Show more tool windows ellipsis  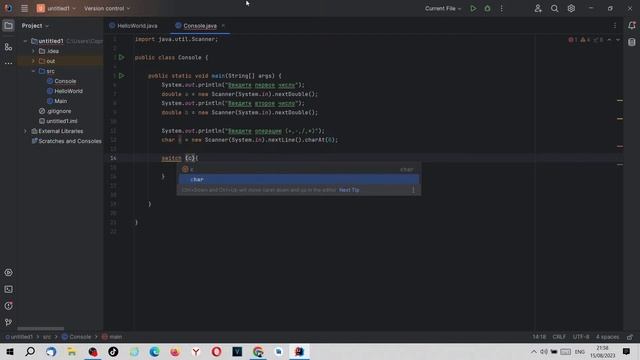(x=8, y=63)
